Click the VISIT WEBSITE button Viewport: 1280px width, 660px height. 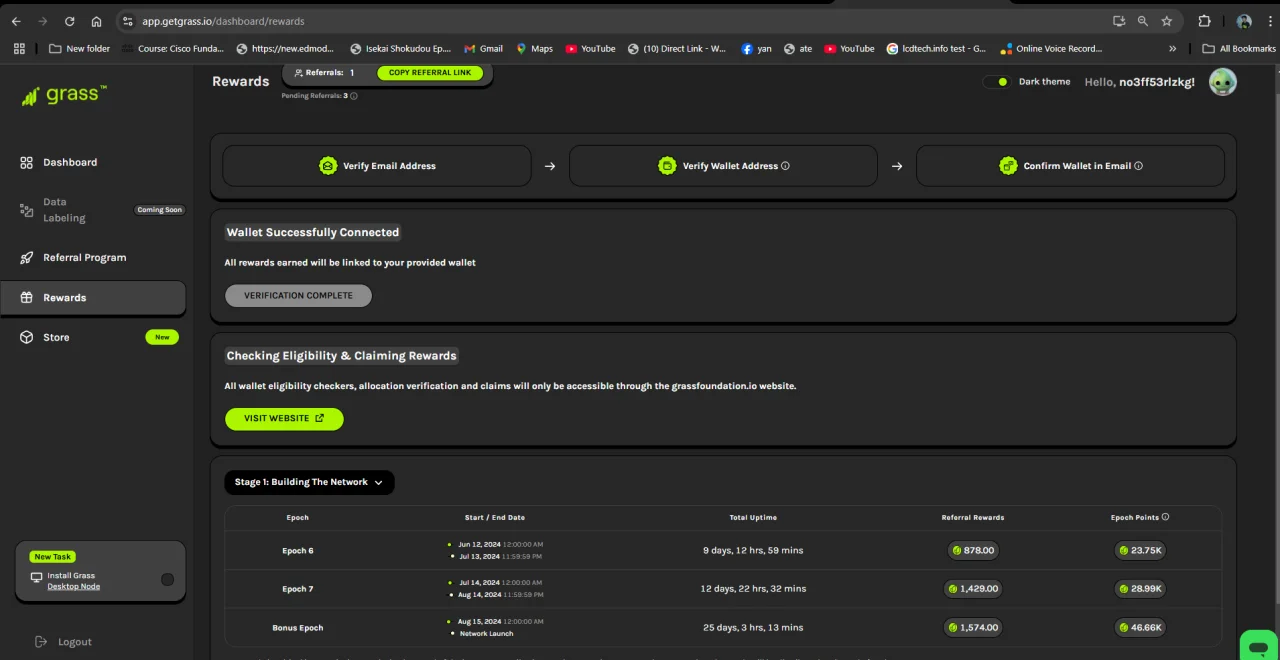click(x=284, y=418)
